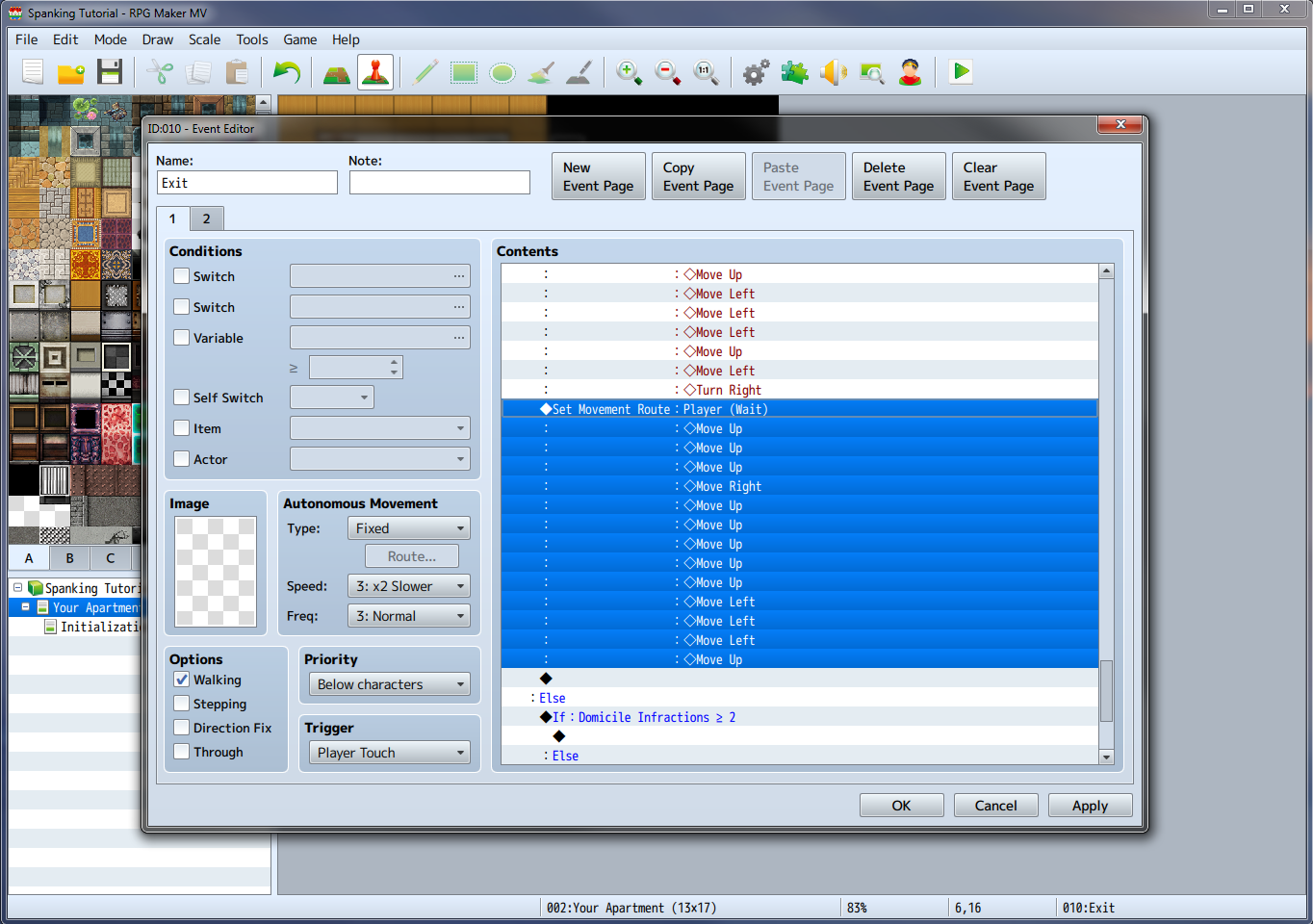1313x924 pixels.
Task: Open the Autonomous Movement Type dropdown
Action: [x=409, y=528]
